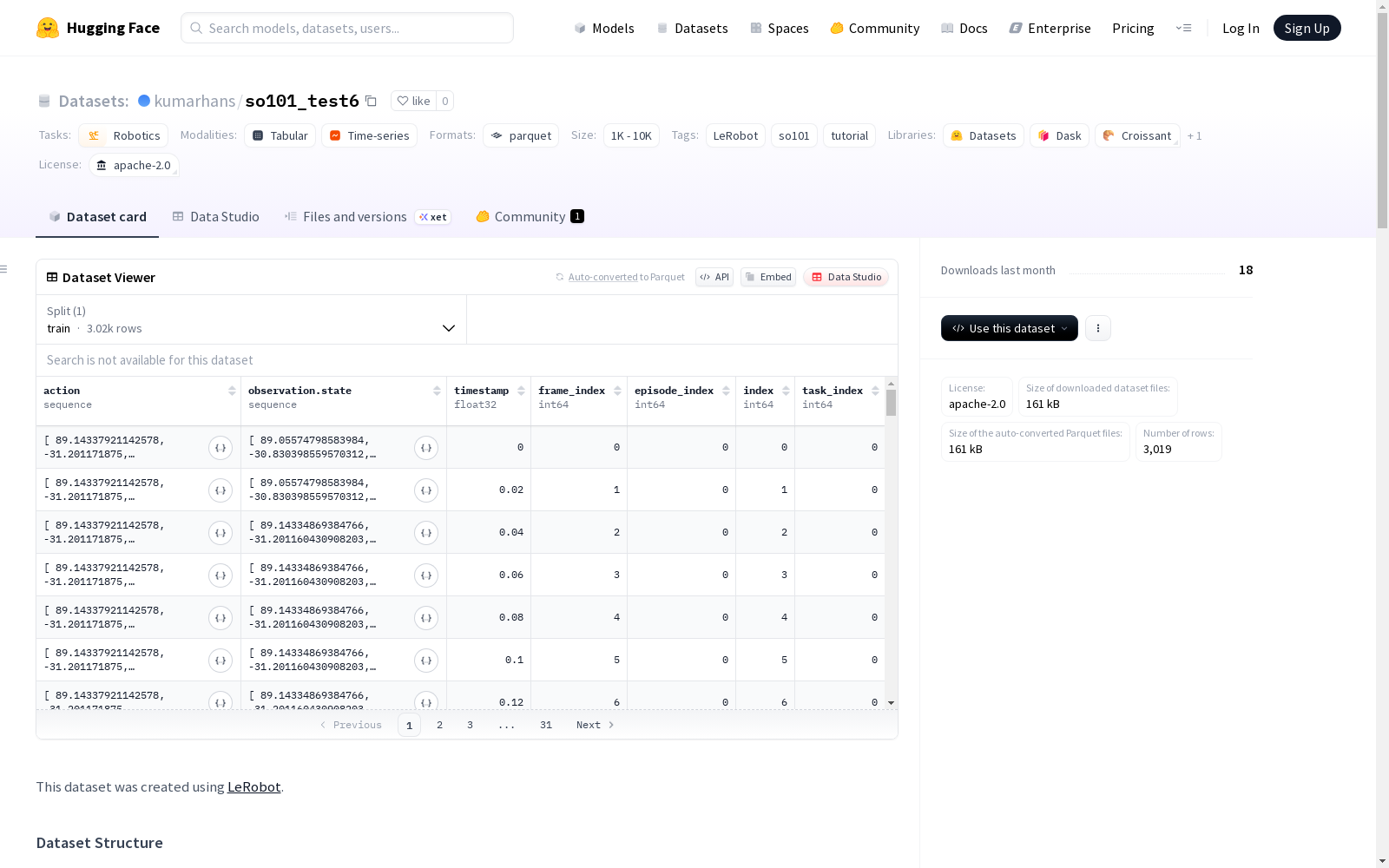Open Docs in the top navigation

tap(964, 28)
